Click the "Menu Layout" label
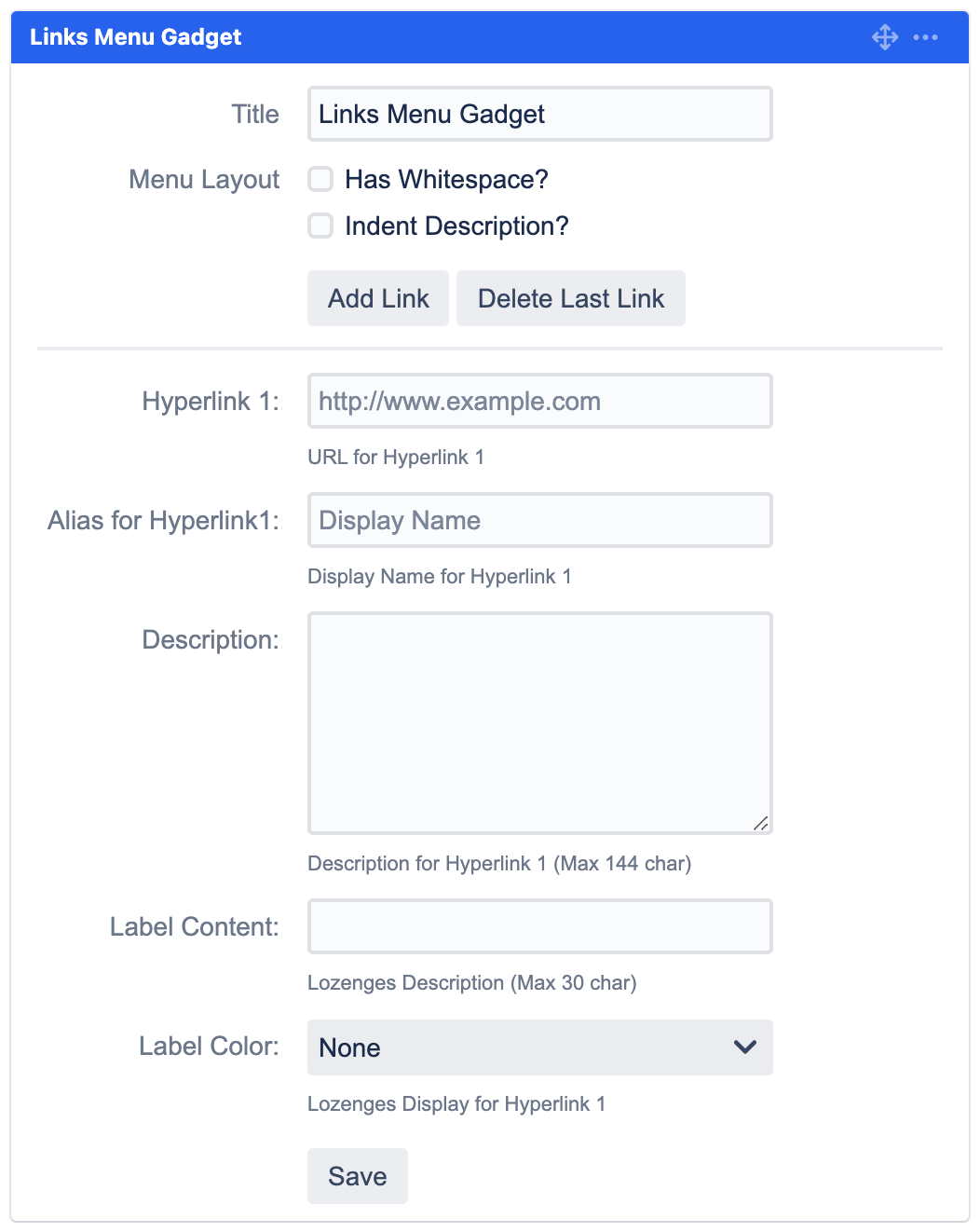This screenshot has width=980, height=1232. click(203, 179)
